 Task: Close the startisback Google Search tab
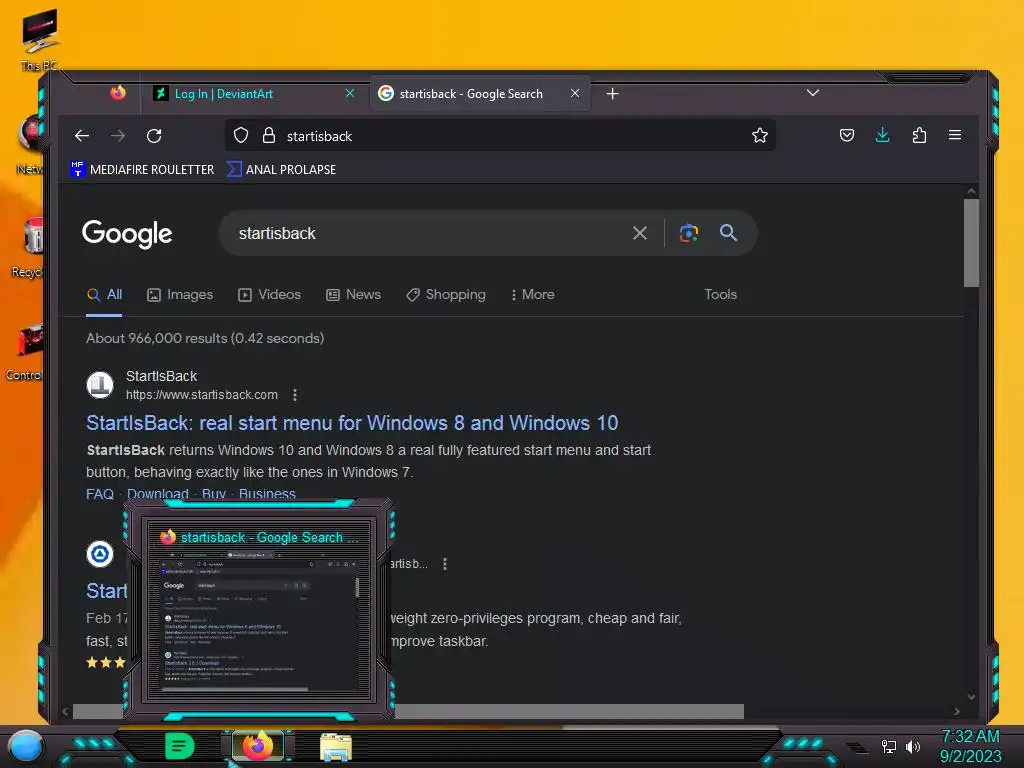pyautogui.click(x=575, y=93)
